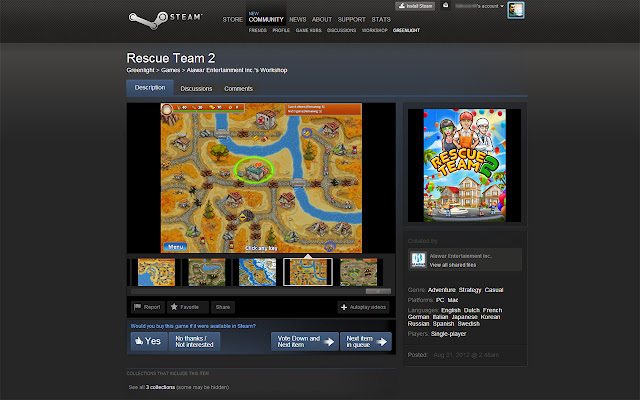Click the Report flag button

(x=148, y=307)
